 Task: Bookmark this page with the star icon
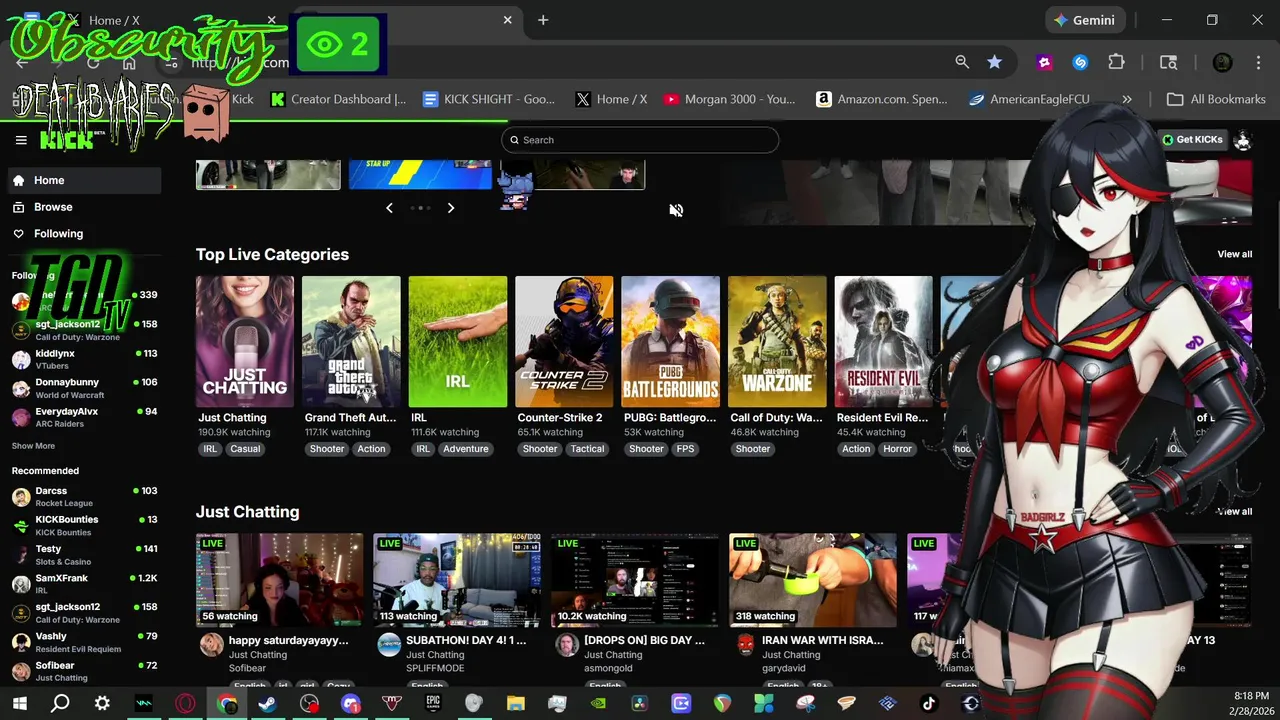coord(994,62)
